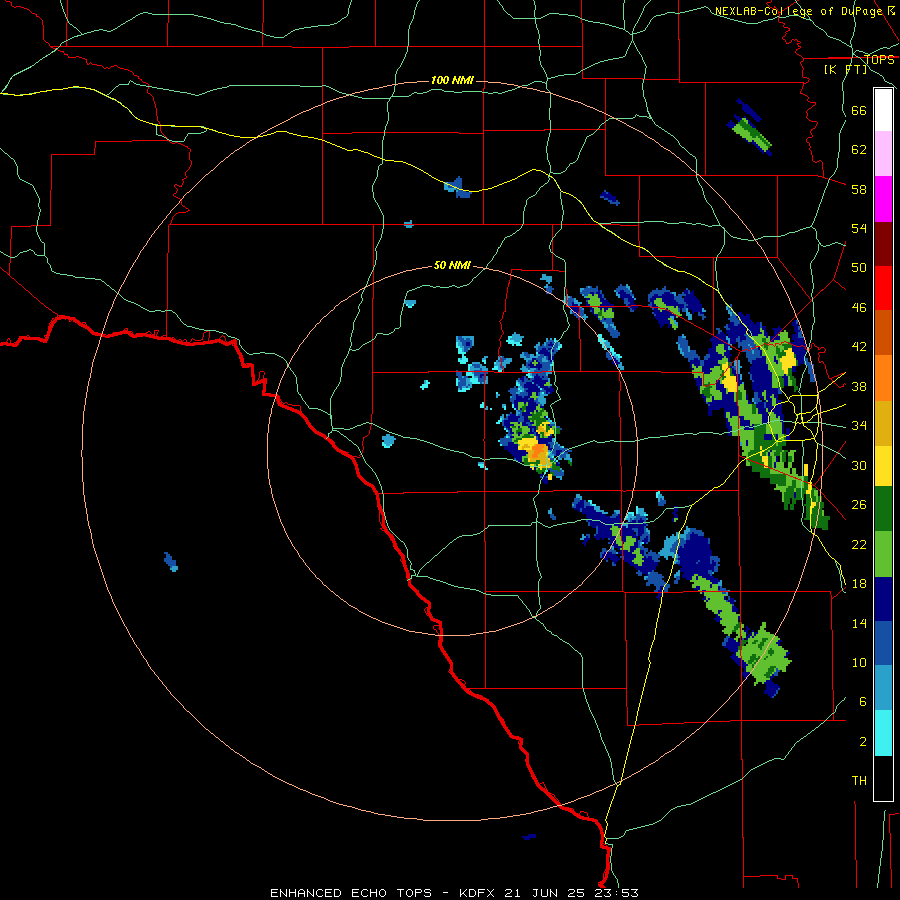Click the scale value "34"
Screen dimensions: 900x900
pos(859,425)
